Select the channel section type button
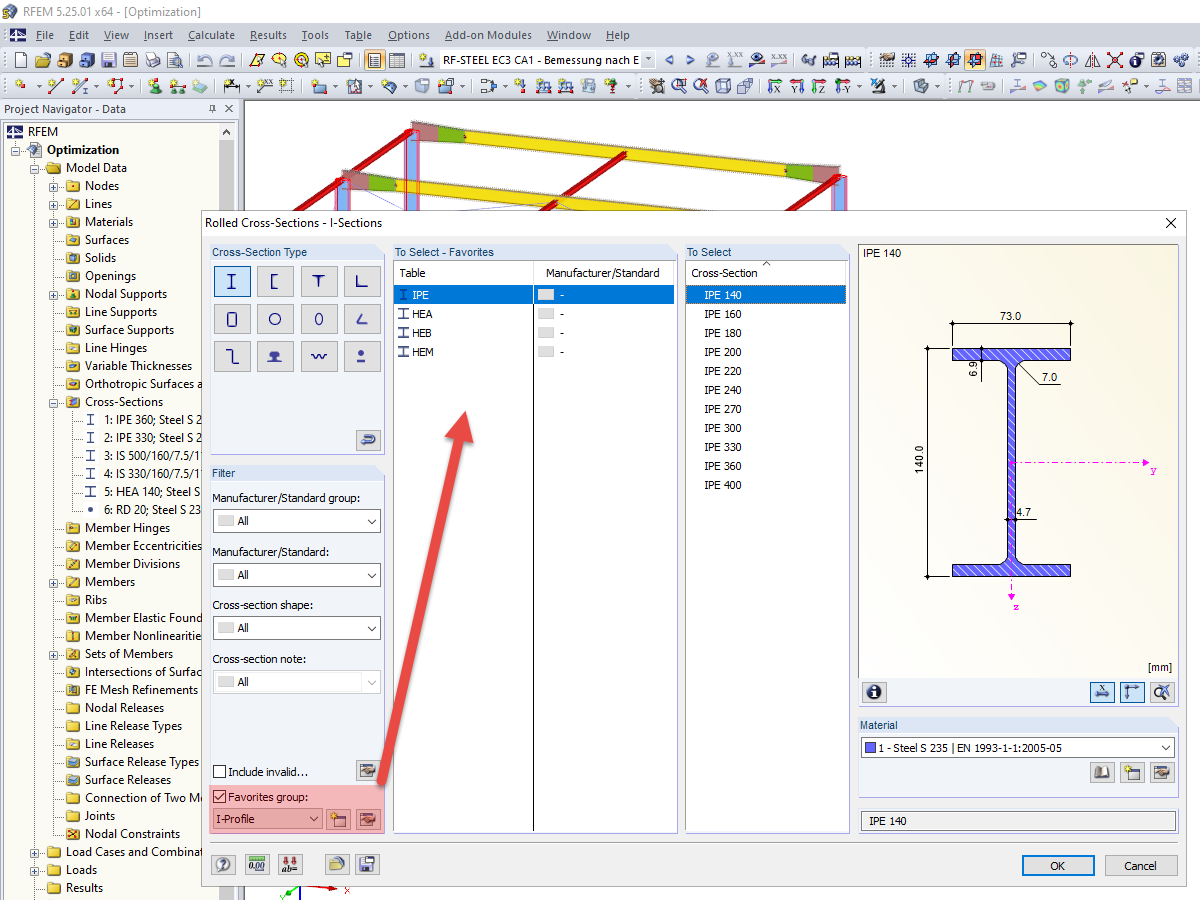 pos(275,282)
